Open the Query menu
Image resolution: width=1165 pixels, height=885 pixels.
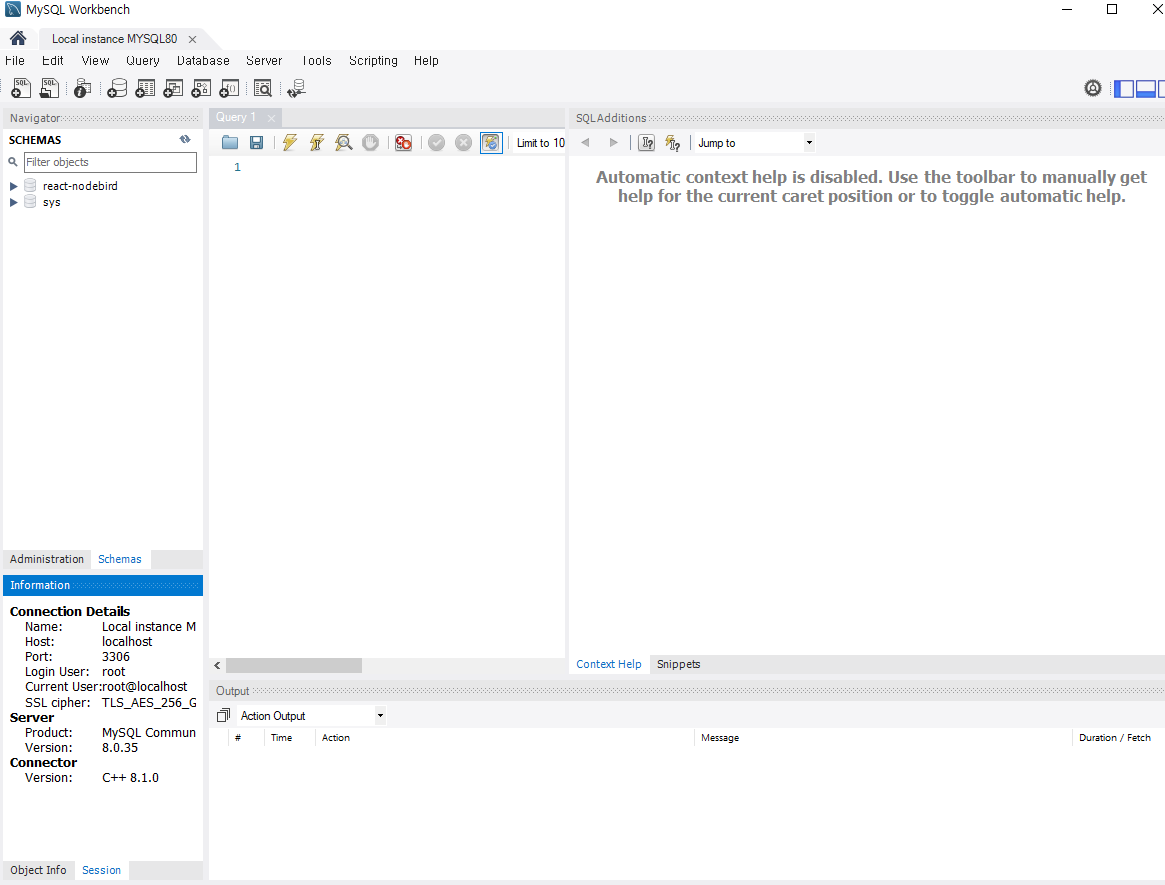(x=143, y=61)
